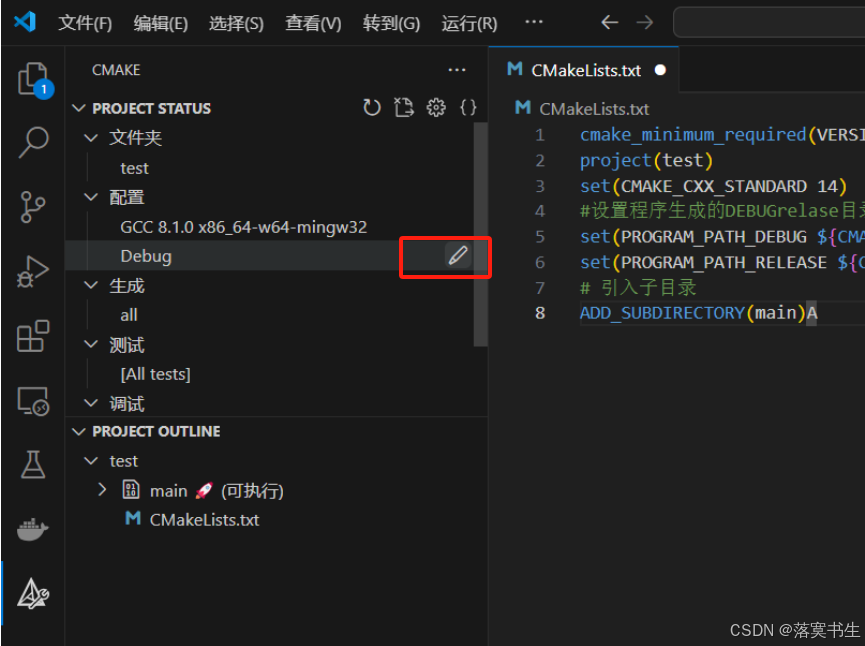This screenshot has height=646, width=865.
Task: Open the Remote Explorer icon
Action: tap(33, 401)
